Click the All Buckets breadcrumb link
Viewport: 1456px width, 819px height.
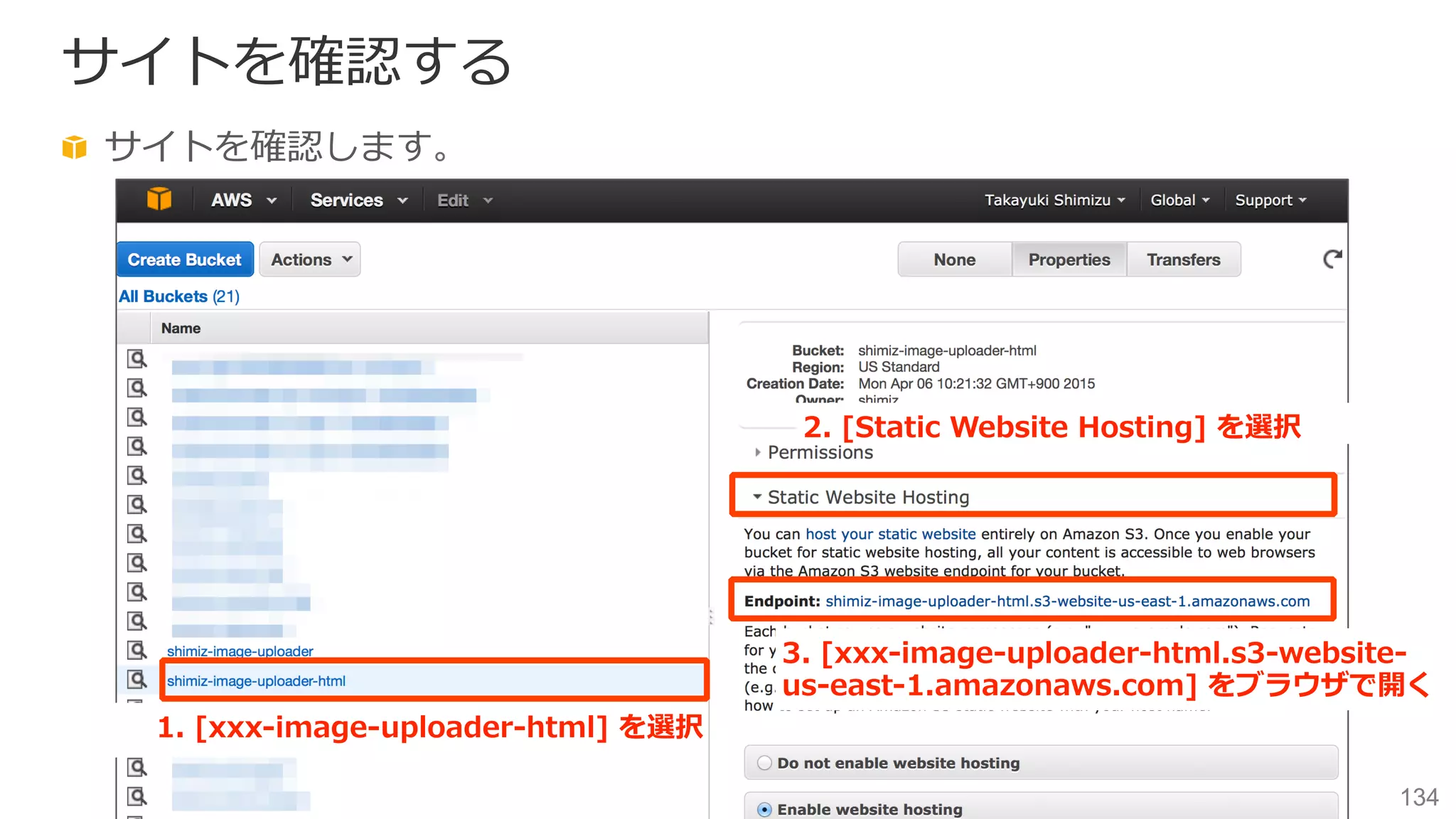[178, 296]
